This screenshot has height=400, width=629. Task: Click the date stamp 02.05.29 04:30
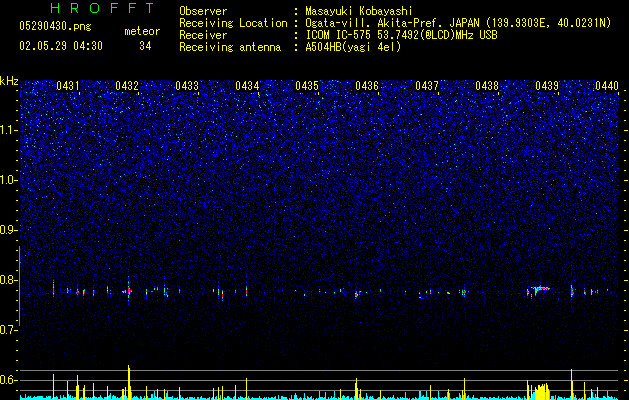[x=61, y=46]
